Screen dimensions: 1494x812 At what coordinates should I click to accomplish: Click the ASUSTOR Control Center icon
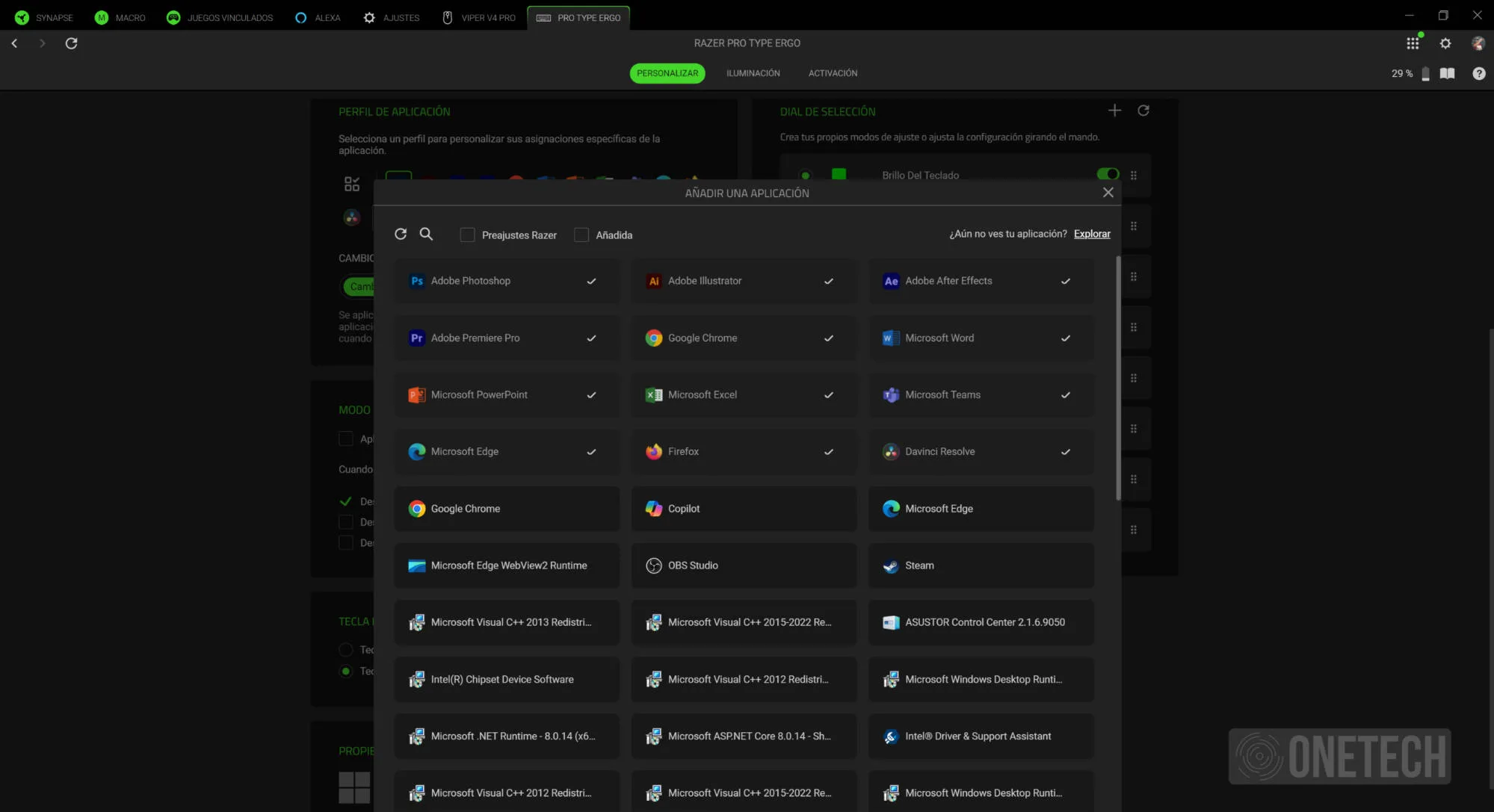pos(891,622)
